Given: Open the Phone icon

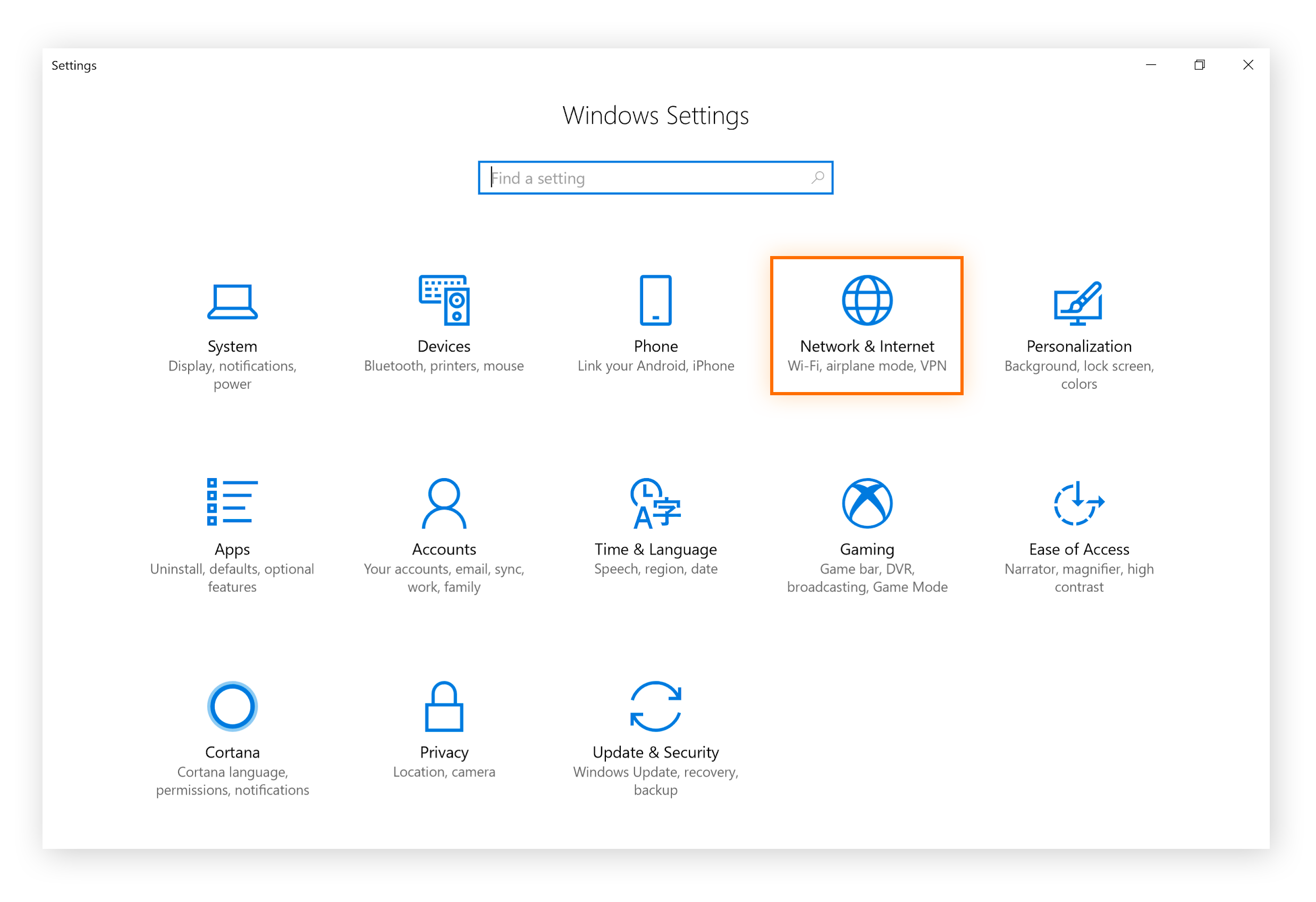Looking at the screenshot, I should click(x=656, y=301).
